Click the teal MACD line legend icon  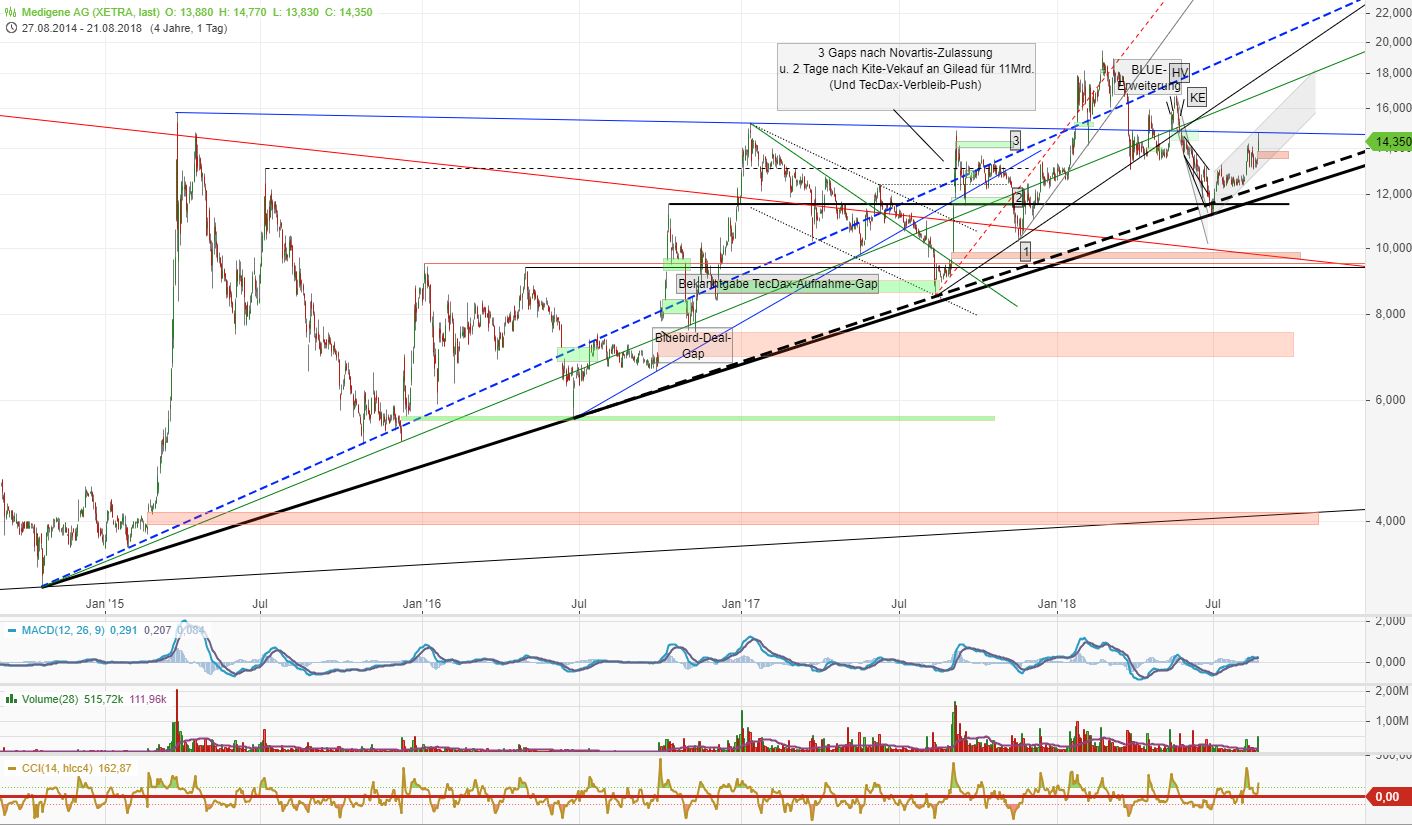12,632
